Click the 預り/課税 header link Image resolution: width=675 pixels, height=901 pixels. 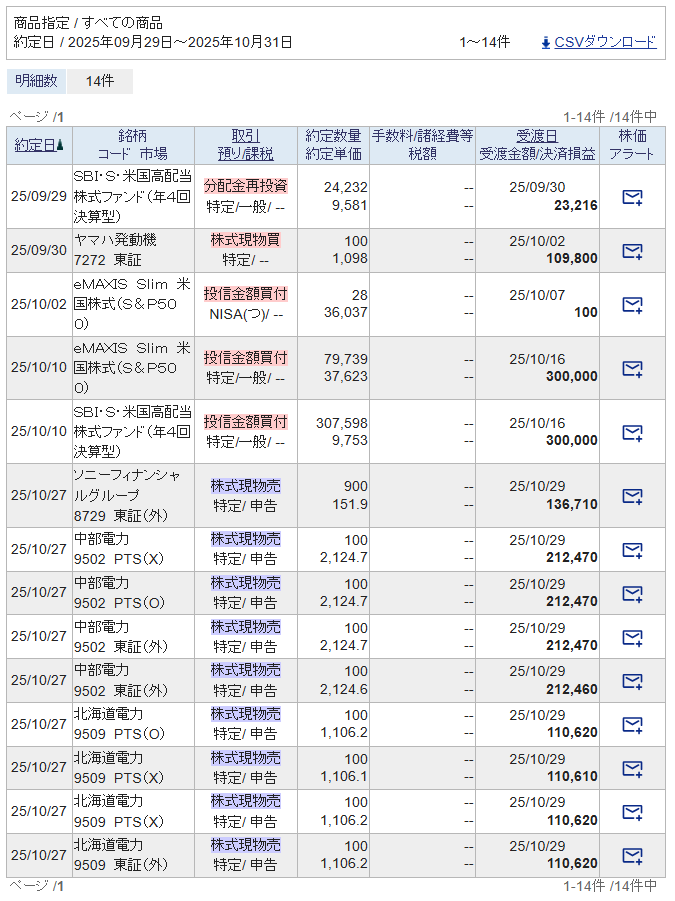coord(245,154)
